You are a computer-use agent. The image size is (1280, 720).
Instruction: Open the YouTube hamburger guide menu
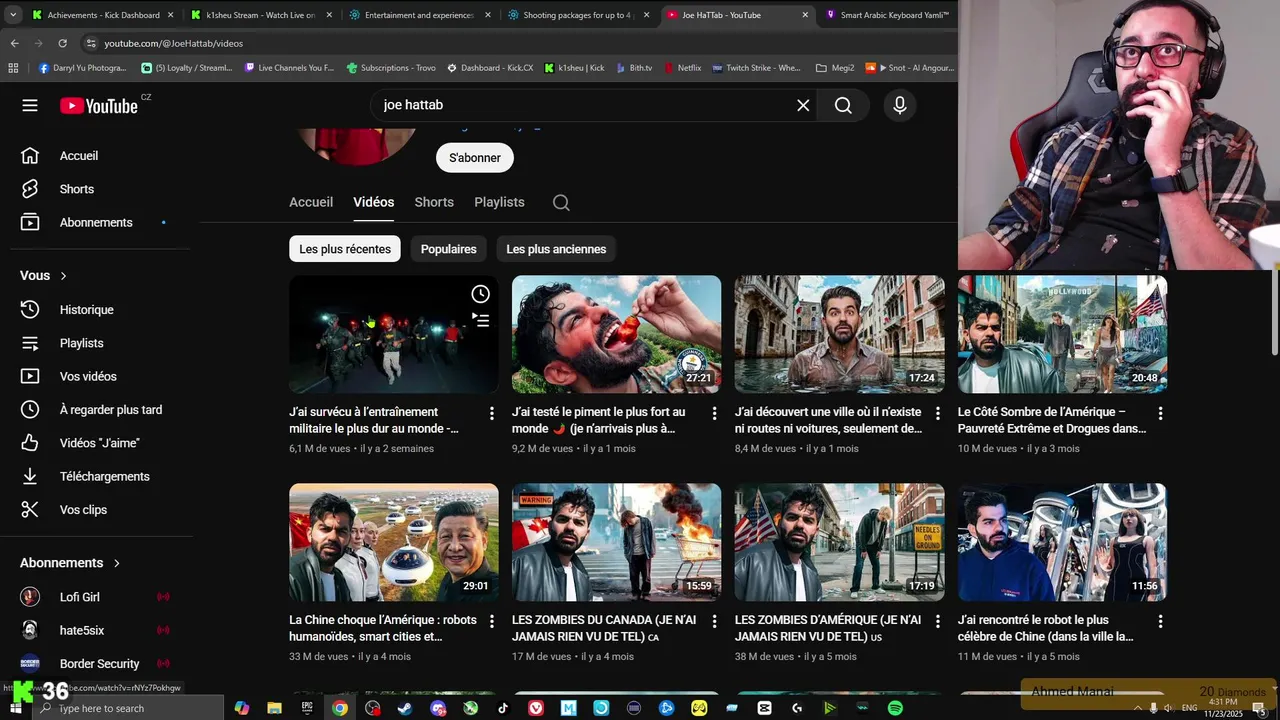coord(30,105)
